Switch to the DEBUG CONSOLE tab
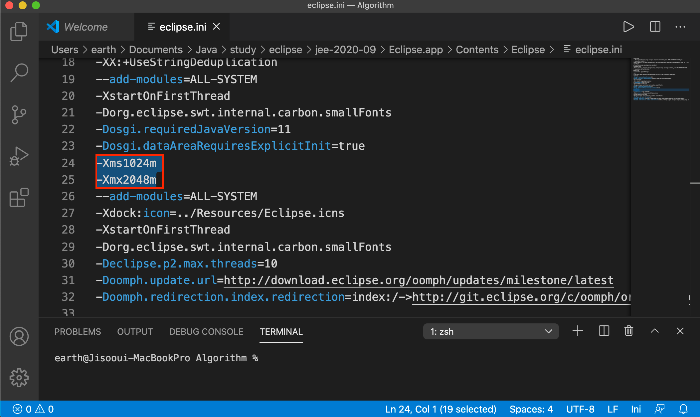The height and width of the screenshot is (417, 700). [206, 332]
